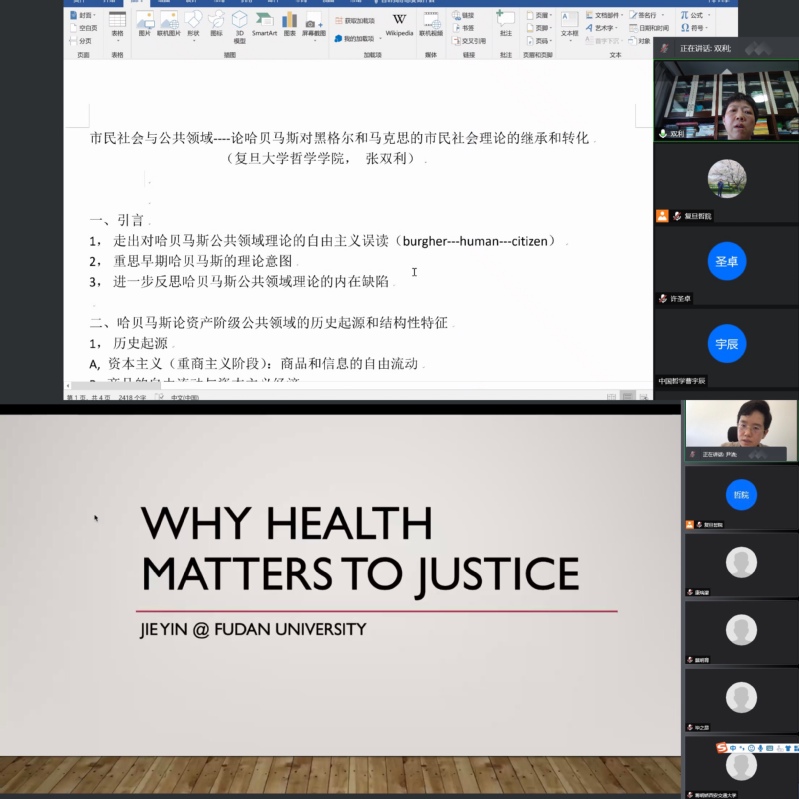Screen dimensions: 799x799
Task: Select the 3D模型 insert icon
Action: coord(239,25)
